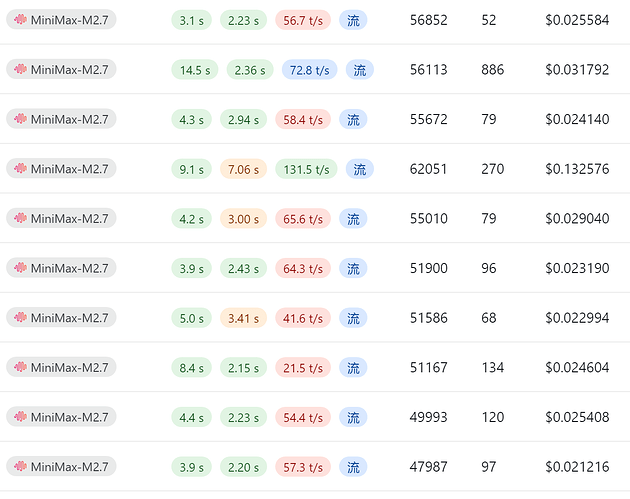The height and width of the screenshot is (499, 630).
Task: Click output token count 134
Action: click(x=493, y=367)
